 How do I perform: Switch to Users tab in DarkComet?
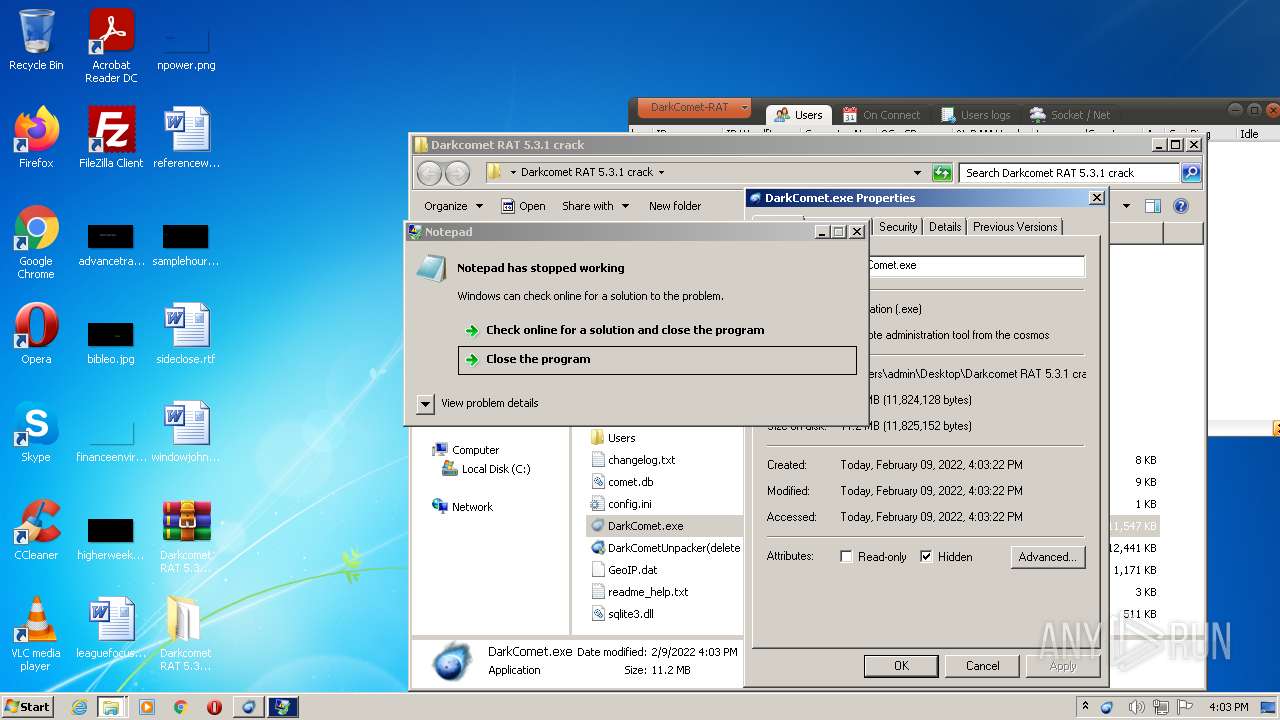[x=798, y=115]
